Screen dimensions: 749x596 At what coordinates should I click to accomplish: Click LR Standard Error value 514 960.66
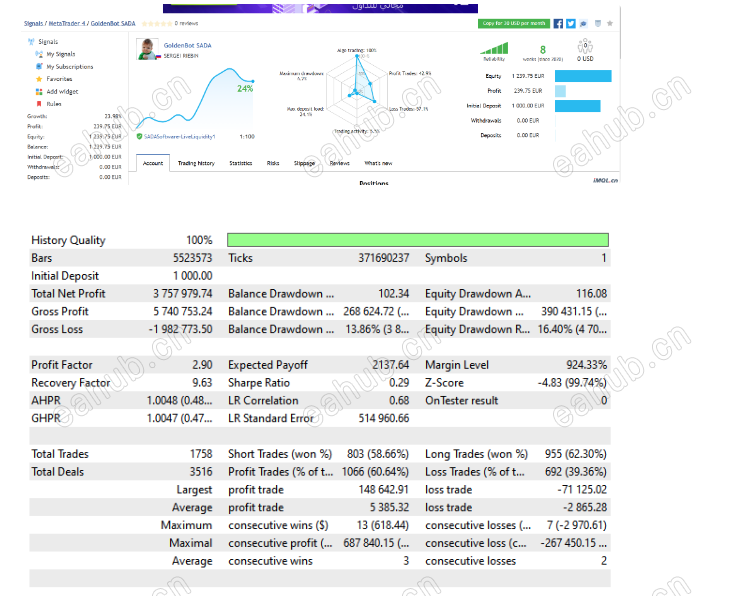(384, 418)
